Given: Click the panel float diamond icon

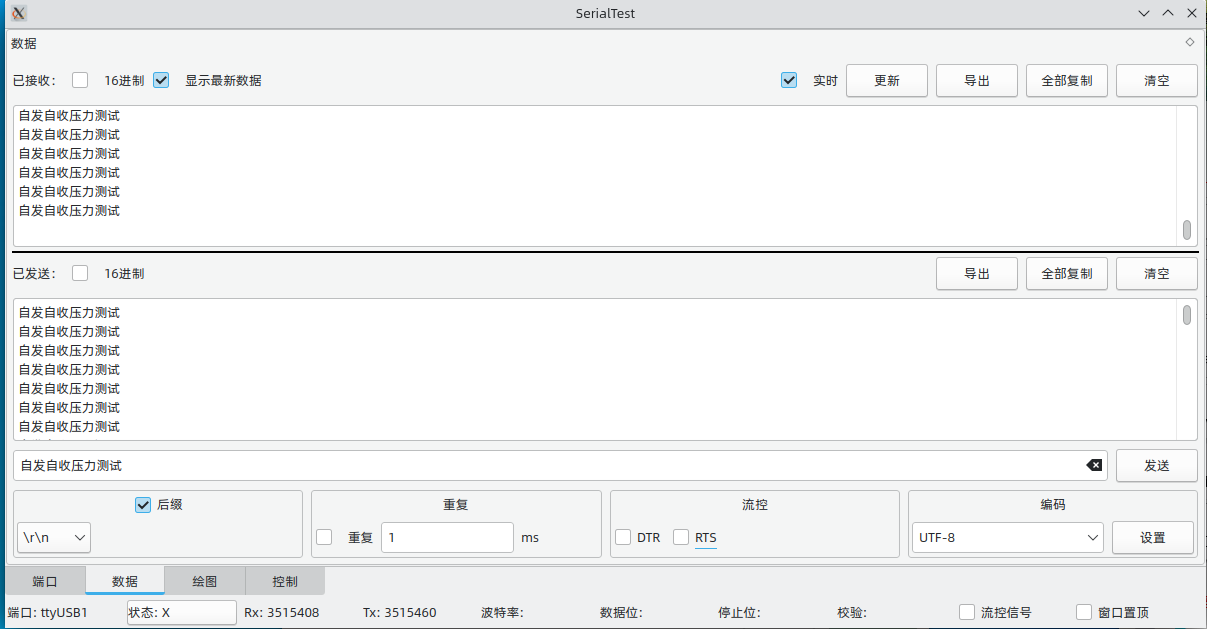Looking at the screenshot, I should pyautogui.click(x=1190, y=42).
